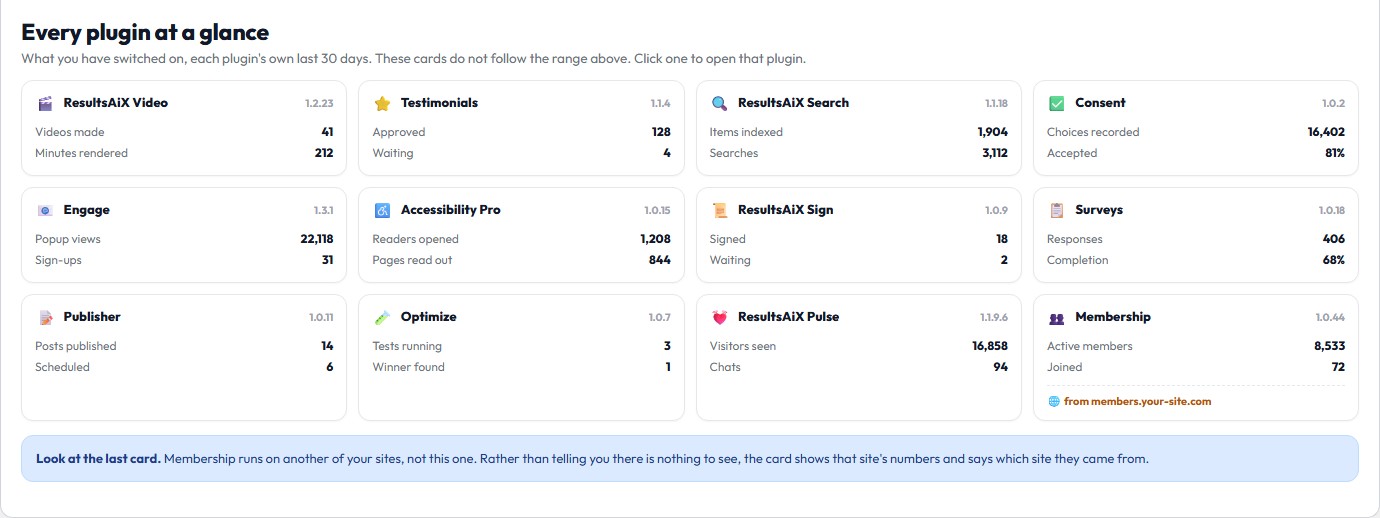Click the globe icon beside members.your-site.com
The image size is (1380, 518).
click(1053, 401)
